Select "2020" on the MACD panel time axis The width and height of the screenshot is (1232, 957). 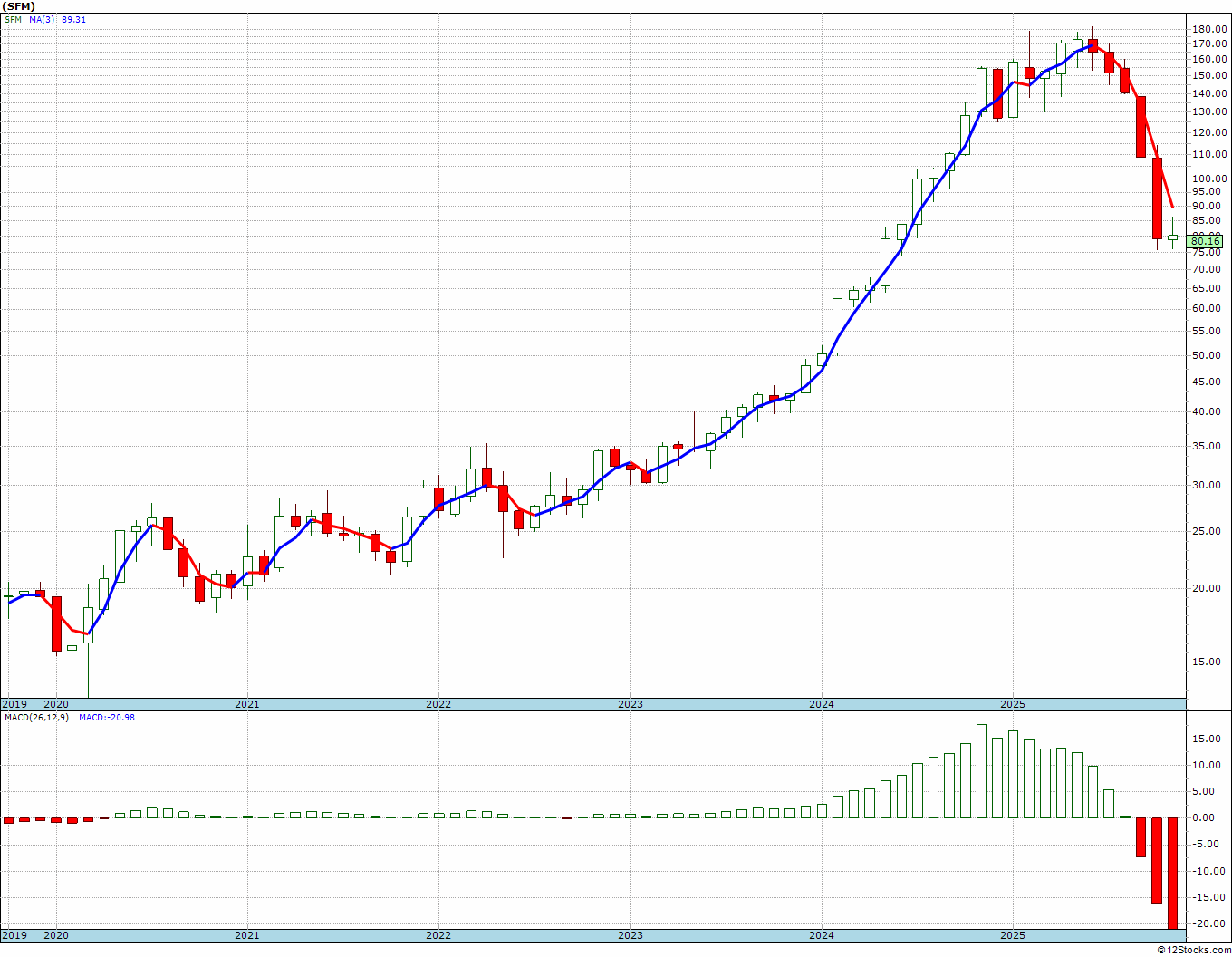pos(56,935)
